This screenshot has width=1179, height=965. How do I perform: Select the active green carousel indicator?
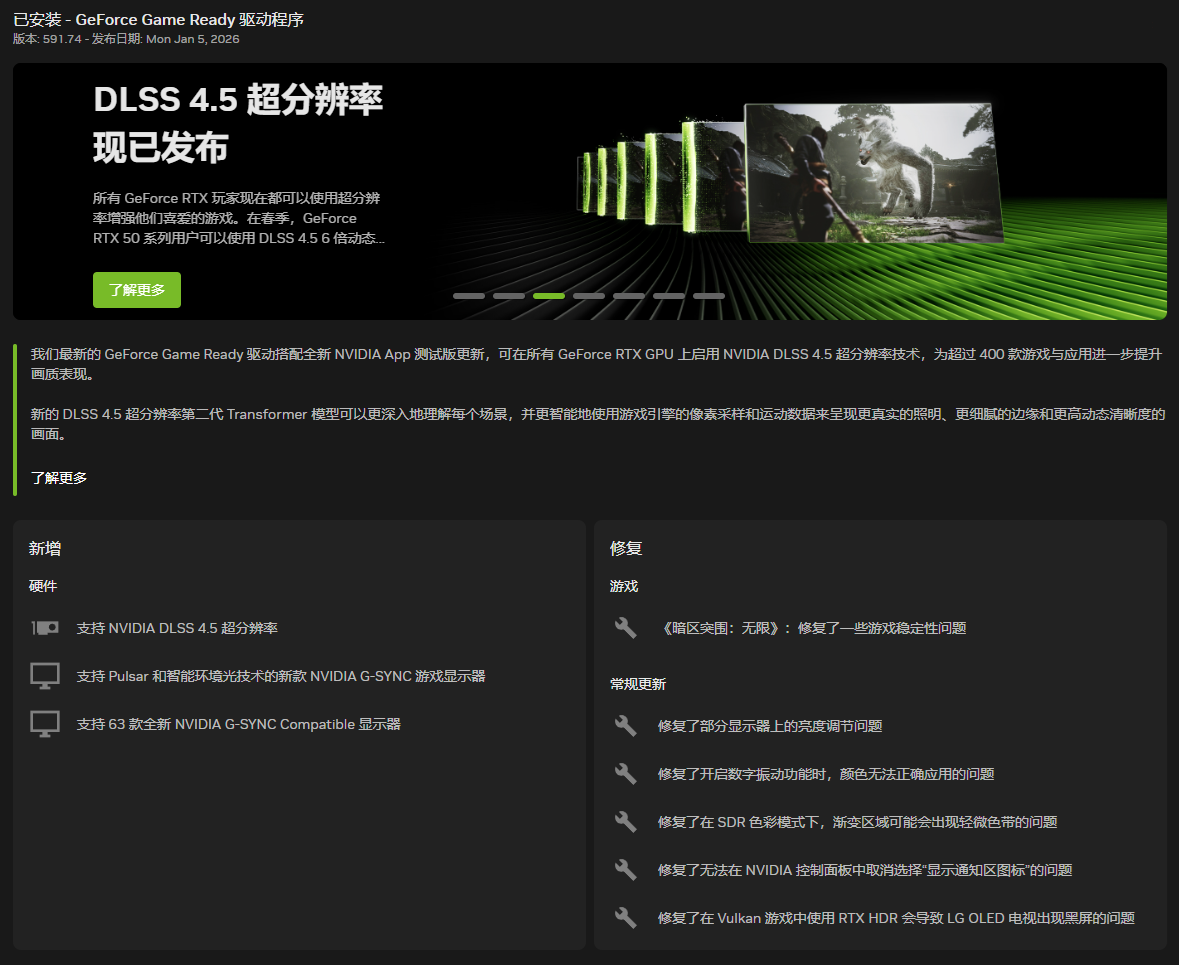pos(549,296)
